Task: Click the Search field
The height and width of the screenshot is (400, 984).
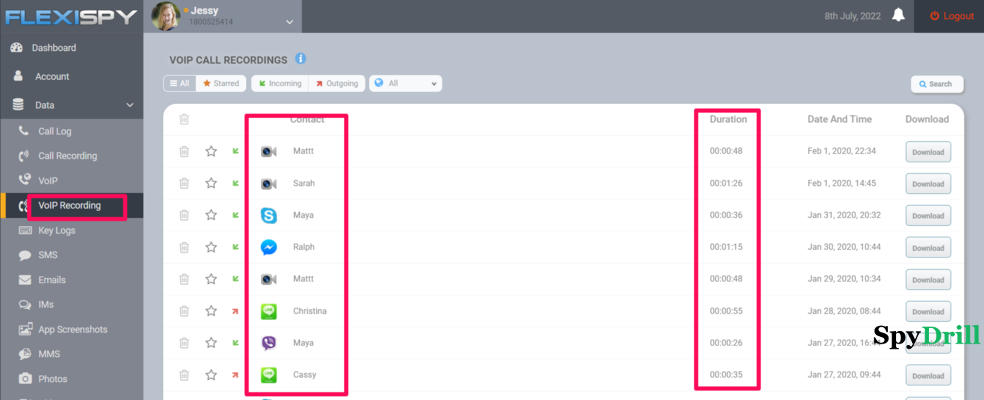Action: [937, 84]
